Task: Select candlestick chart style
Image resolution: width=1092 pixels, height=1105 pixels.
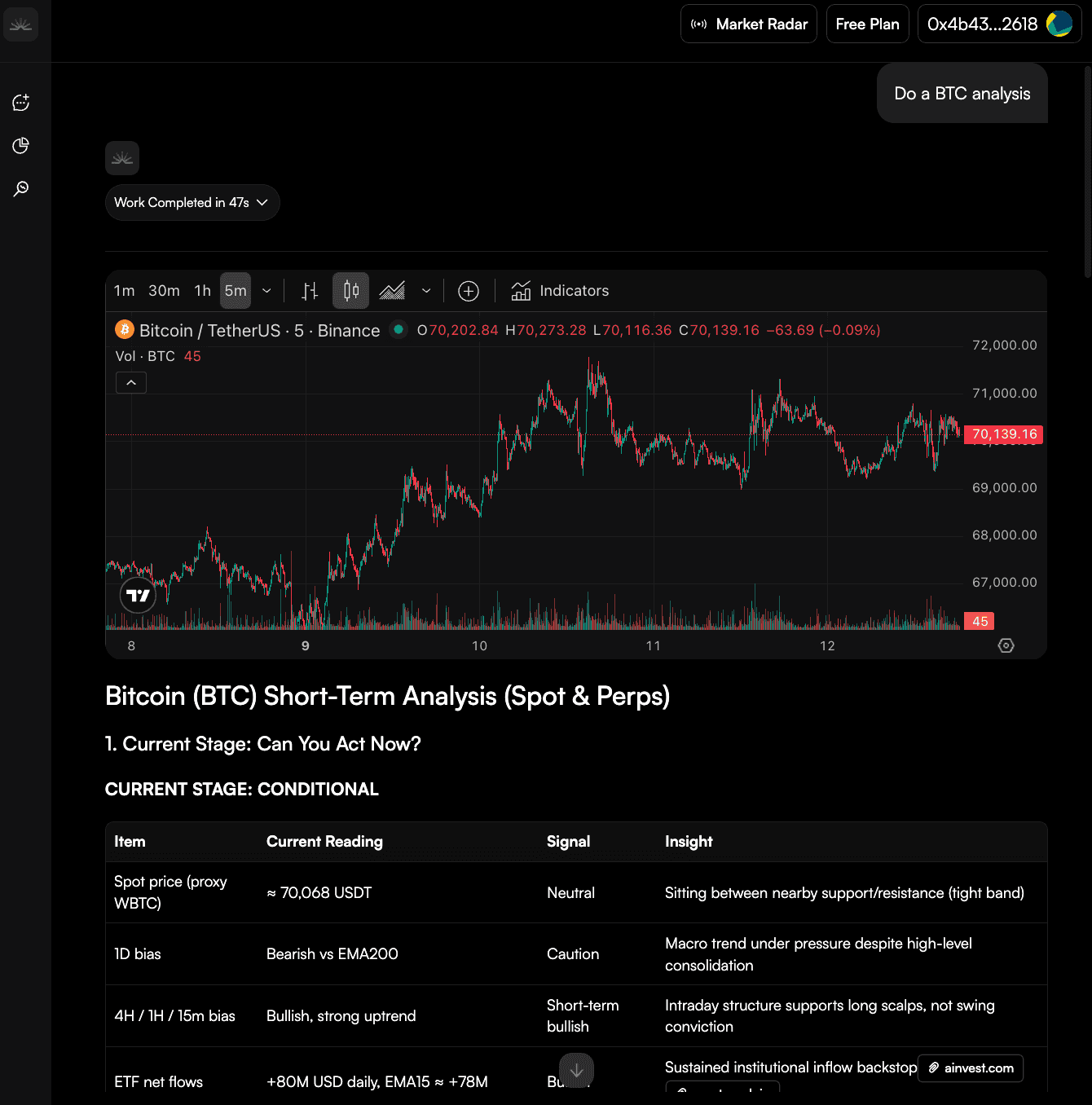Action: 351,291
